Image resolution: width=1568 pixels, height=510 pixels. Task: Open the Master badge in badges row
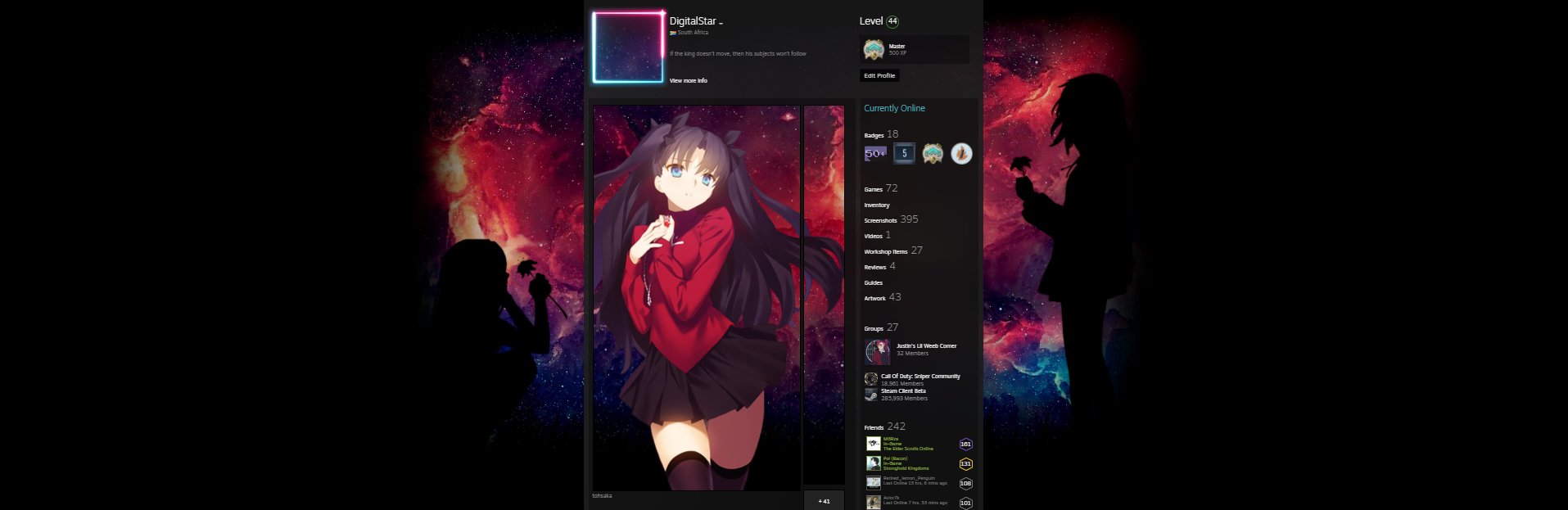[933, 153]
